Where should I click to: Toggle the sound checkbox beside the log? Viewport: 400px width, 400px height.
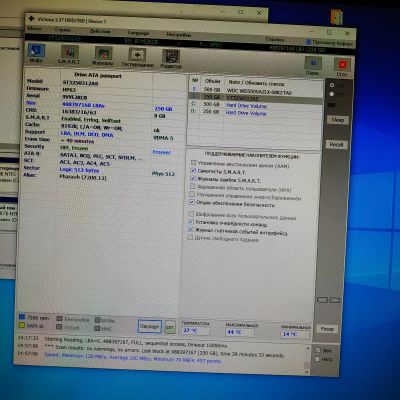[318, 350]
